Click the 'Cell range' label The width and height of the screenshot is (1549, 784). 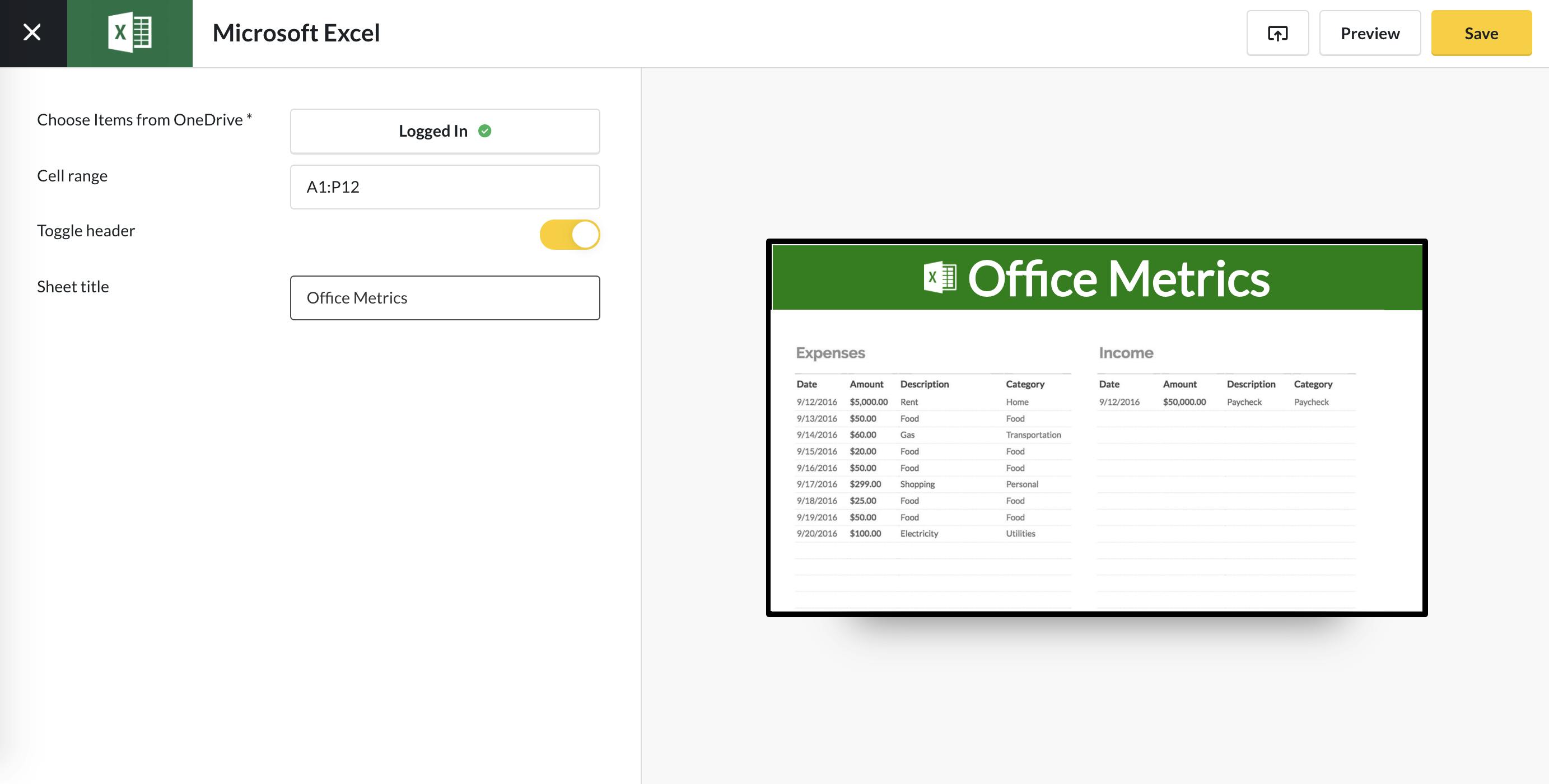[72, 175]
